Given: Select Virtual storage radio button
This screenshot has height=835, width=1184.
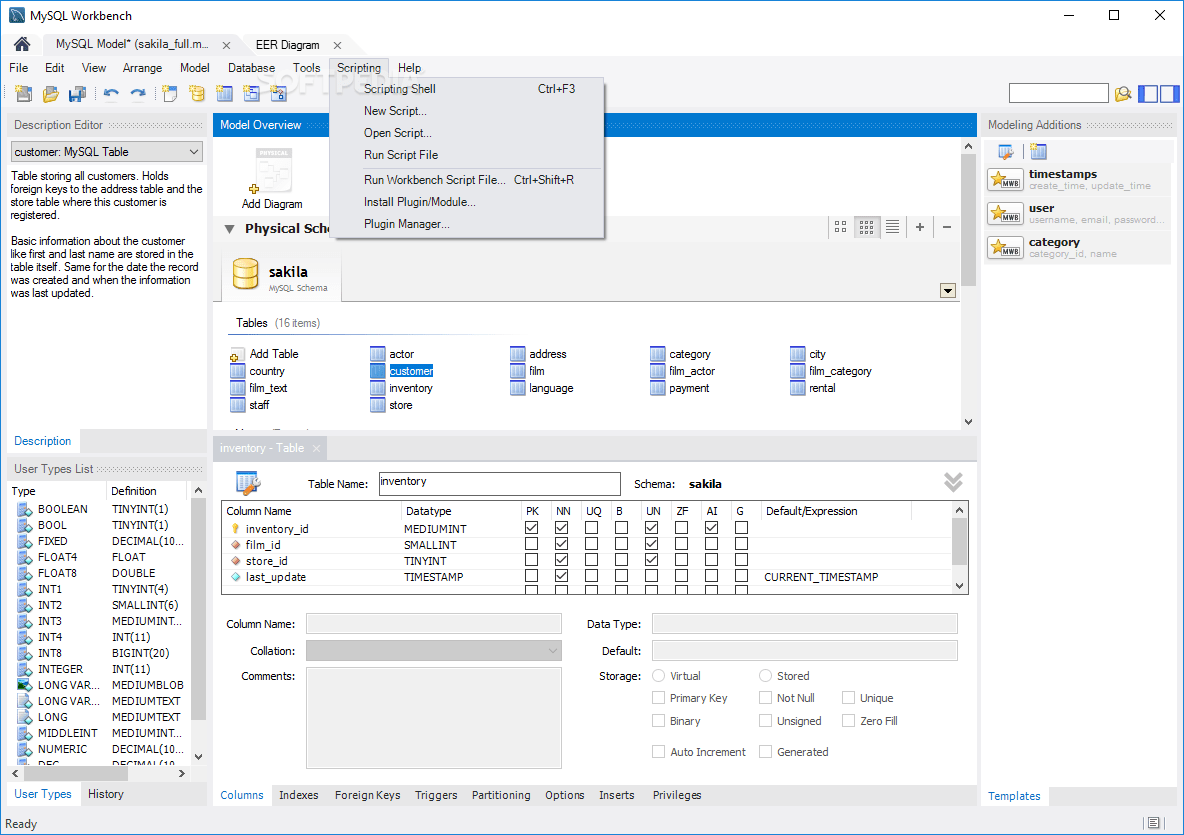Looking at the screenshot, I should tap(658, 676).
